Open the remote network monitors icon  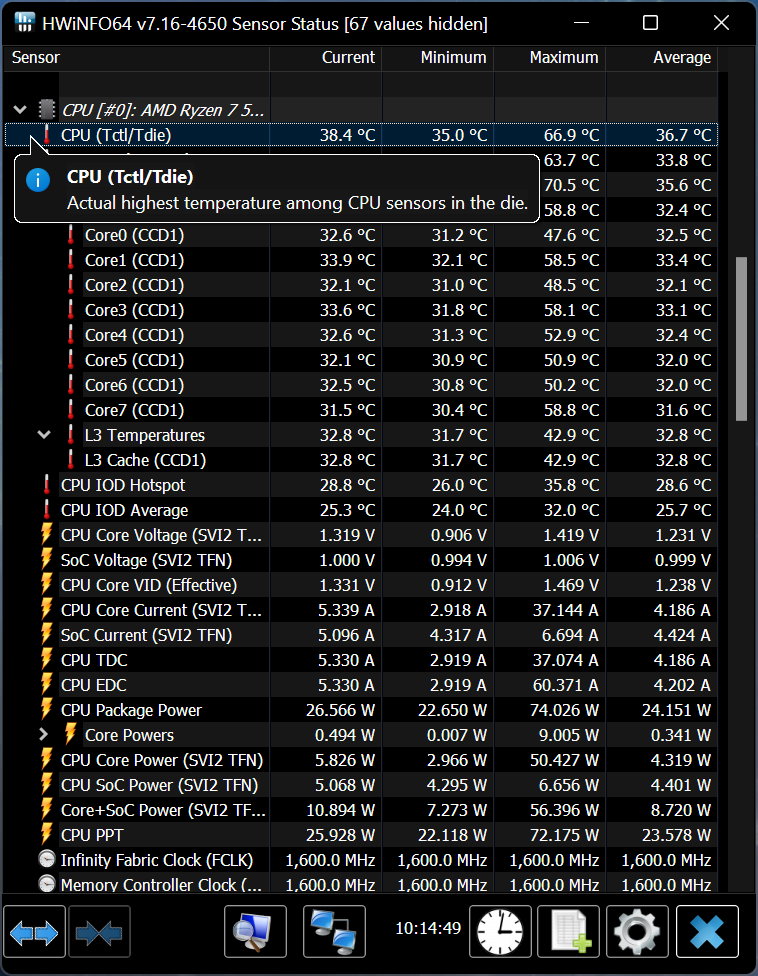[x=333, y=932]
